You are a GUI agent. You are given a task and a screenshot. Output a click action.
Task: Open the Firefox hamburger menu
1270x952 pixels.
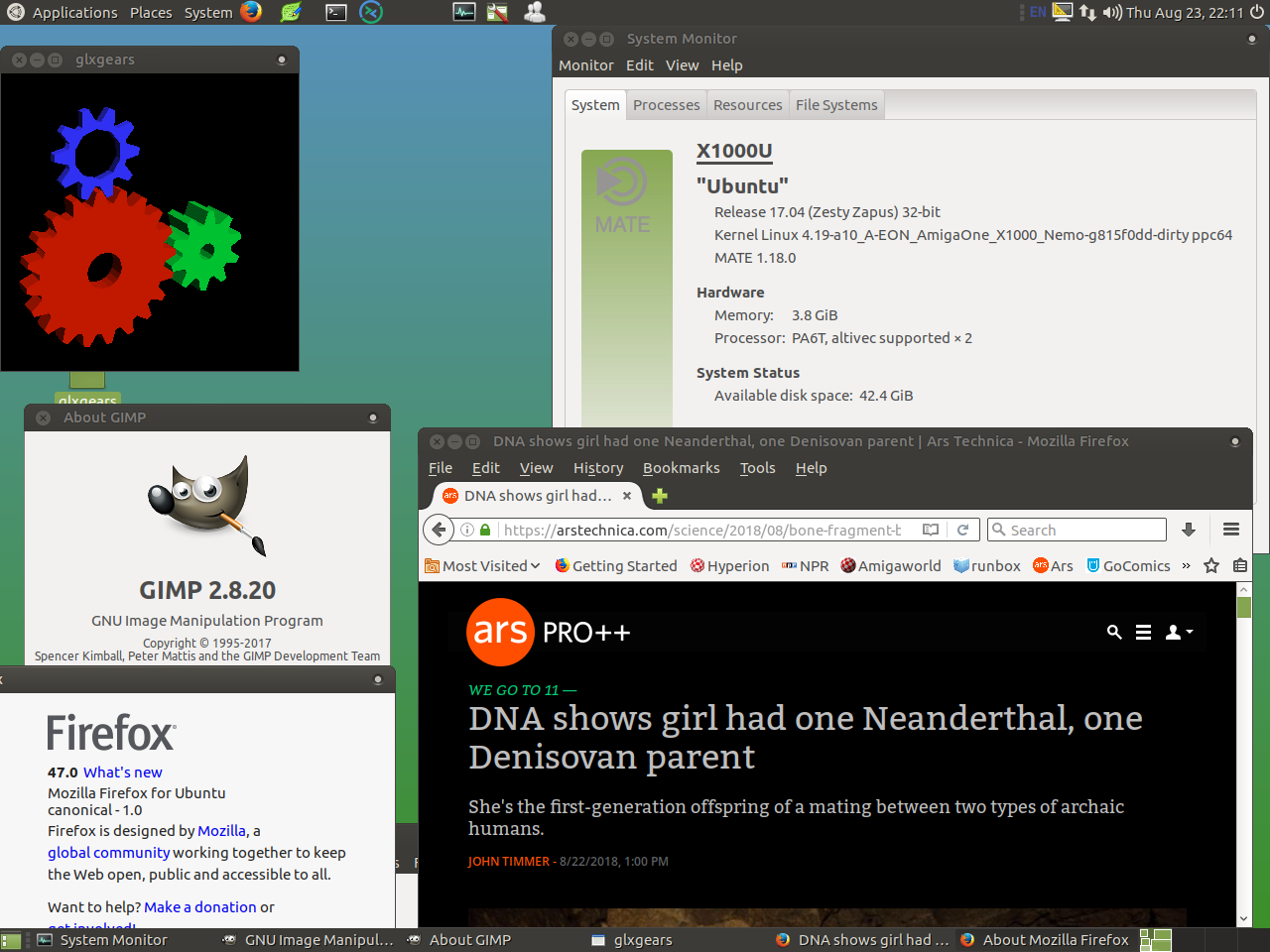(1231, 530)
